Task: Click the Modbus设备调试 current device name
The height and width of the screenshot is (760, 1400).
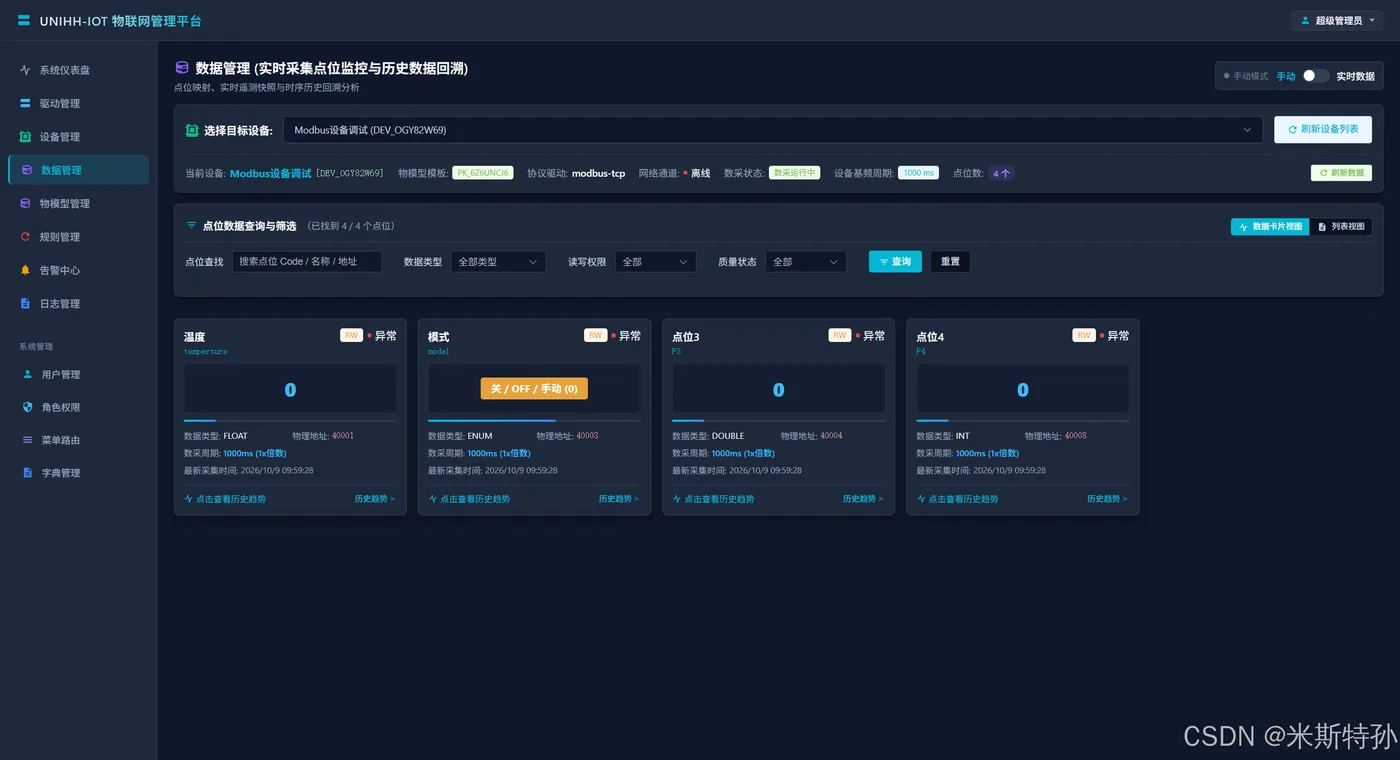Action: tap(271, 173)
